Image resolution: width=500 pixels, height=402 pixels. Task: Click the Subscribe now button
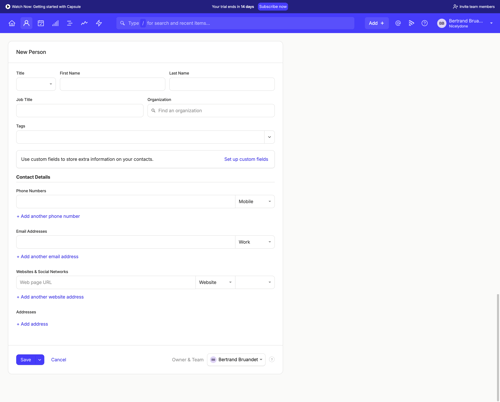273,6
